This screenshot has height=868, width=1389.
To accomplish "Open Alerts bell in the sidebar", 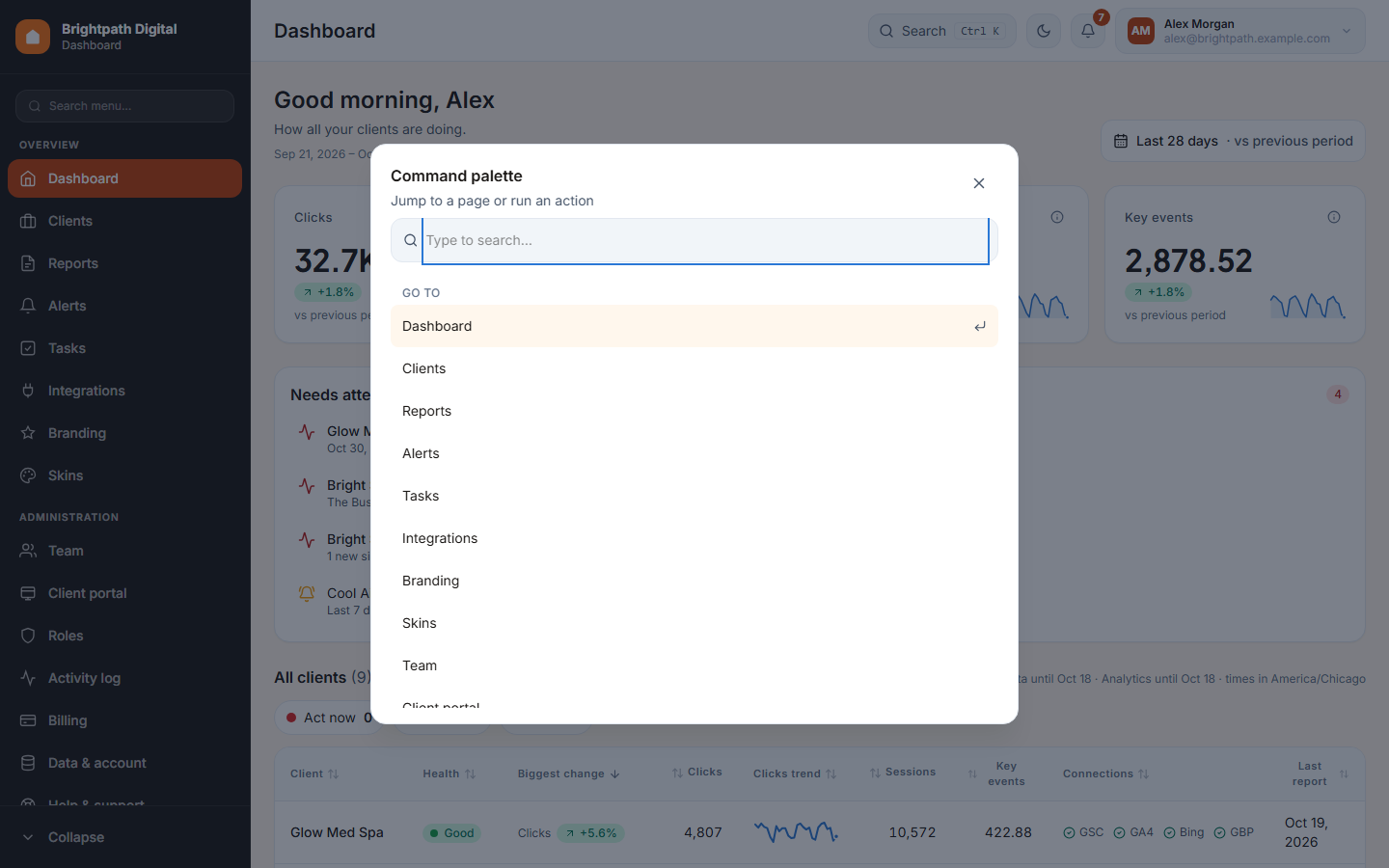I will 28,306.
